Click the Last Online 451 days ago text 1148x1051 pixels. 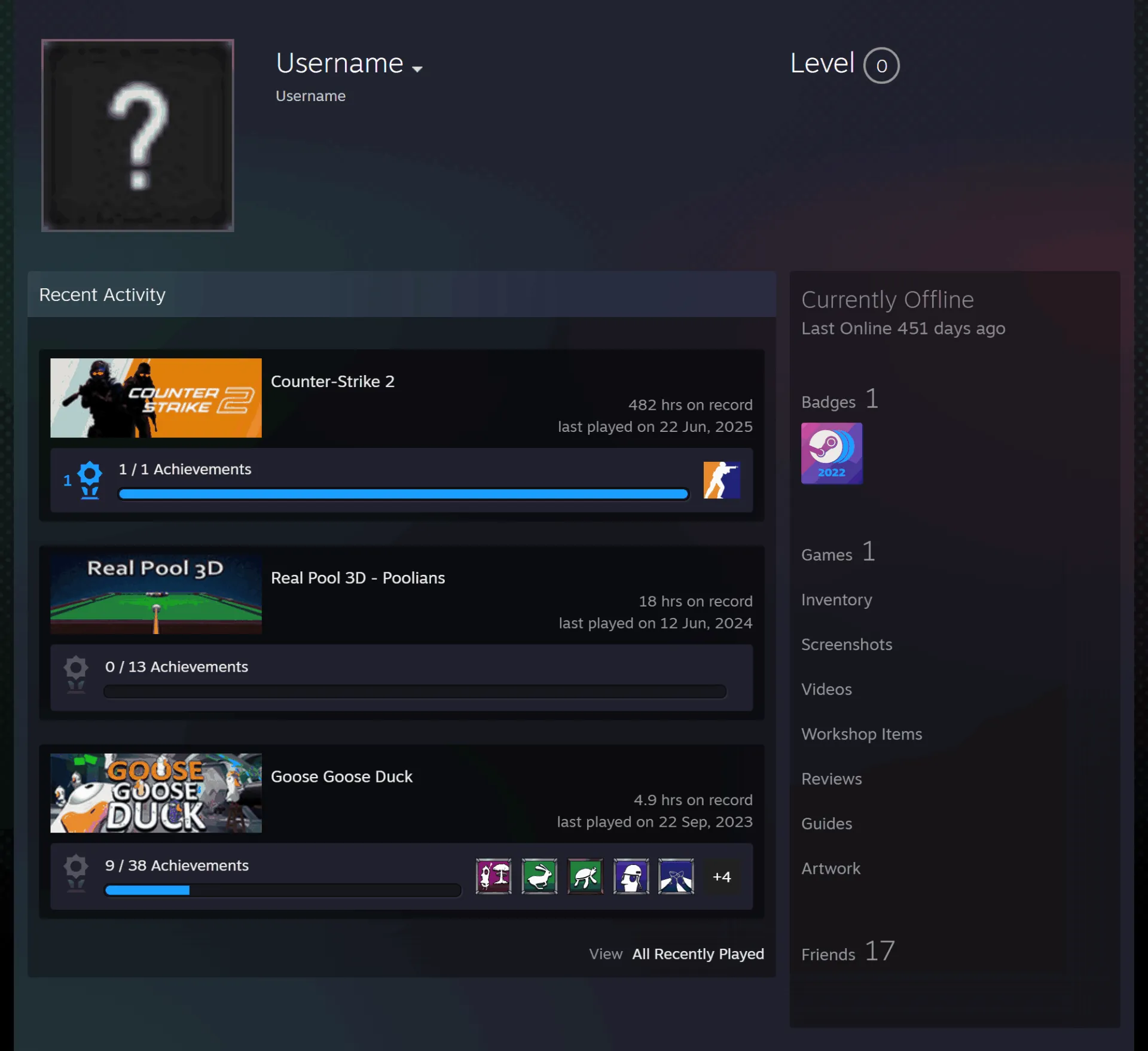[903, 328]
